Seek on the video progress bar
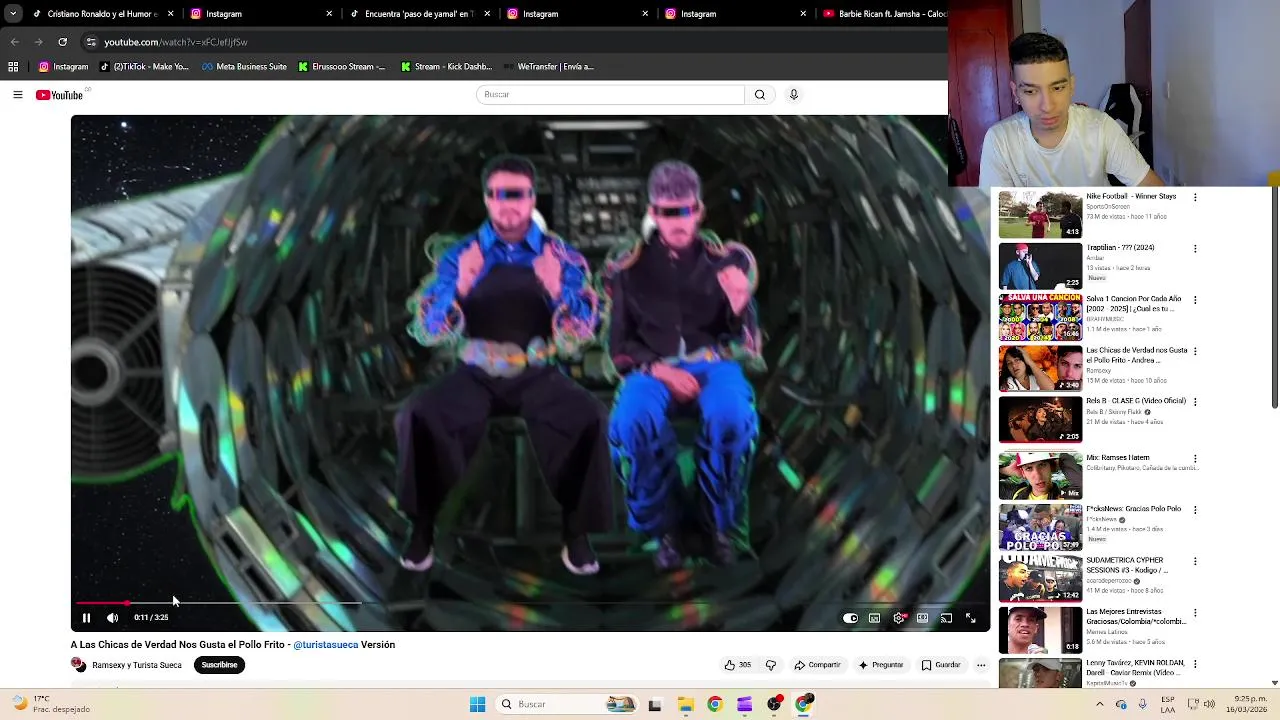 [530, 603]
